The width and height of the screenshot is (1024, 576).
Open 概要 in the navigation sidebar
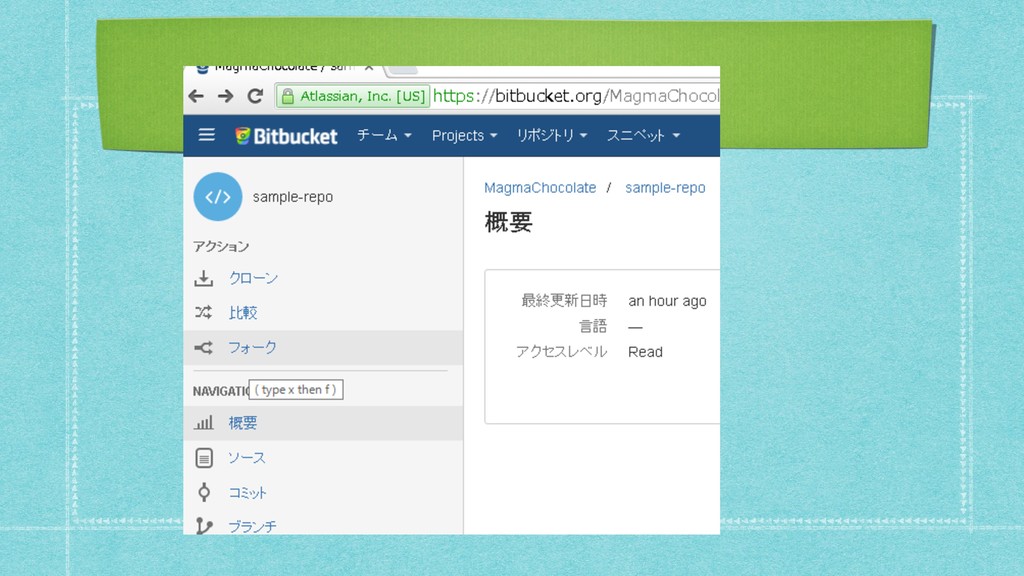[243, 423]
